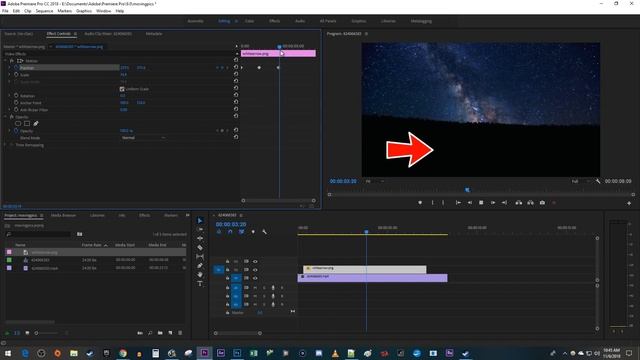Go to In point in Program monitor
Viewport: 640px width, 360px height.
tap(458, 202)
